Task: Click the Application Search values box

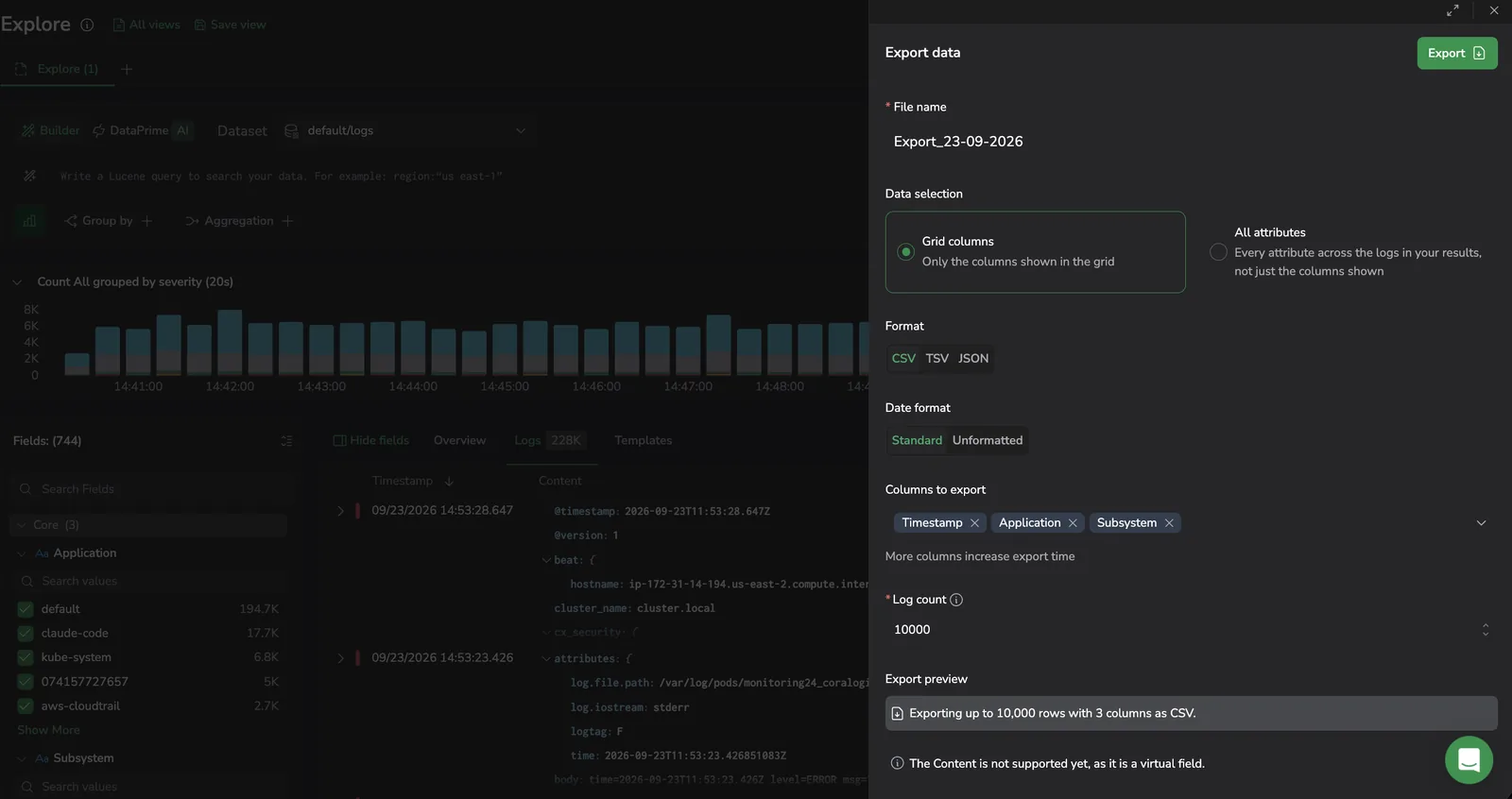Action: 151,582
